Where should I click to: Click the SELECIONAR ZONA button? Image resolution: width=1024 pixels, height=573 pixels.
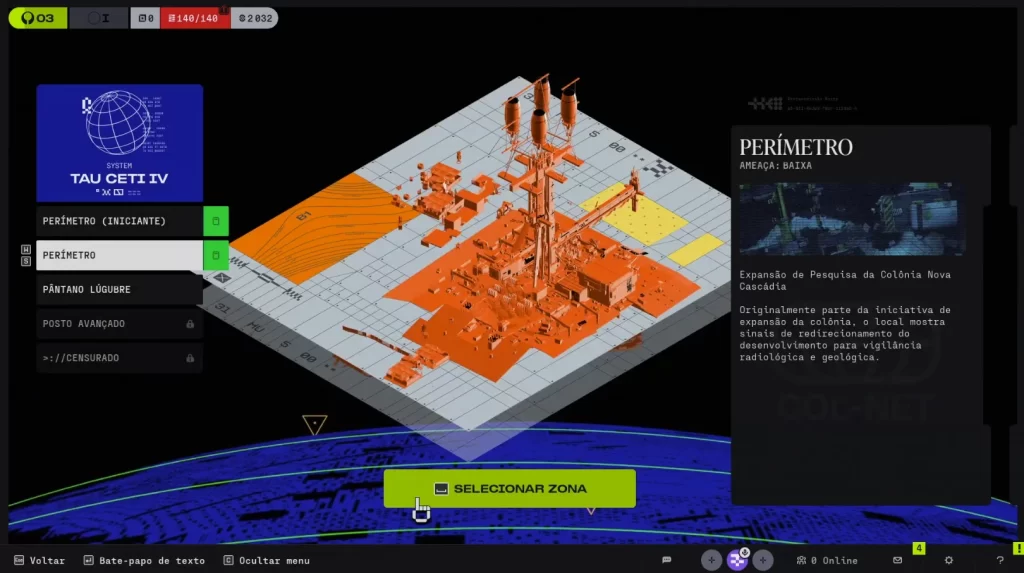[509, 488]
